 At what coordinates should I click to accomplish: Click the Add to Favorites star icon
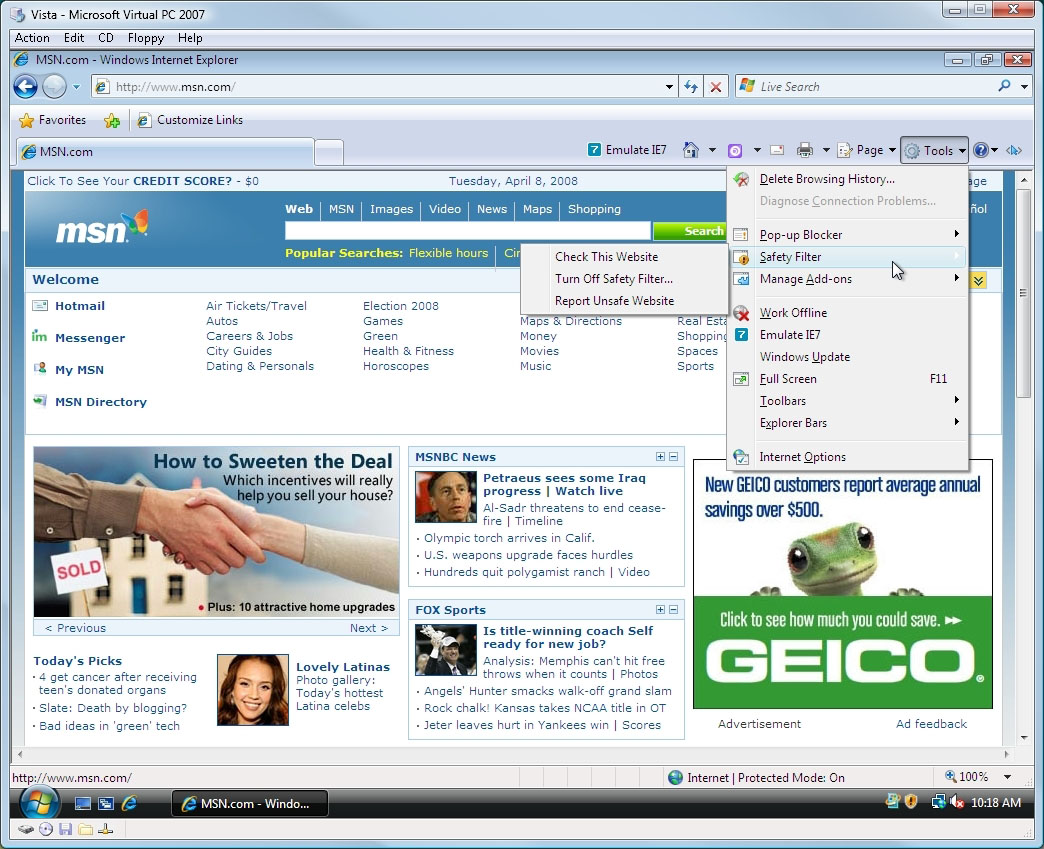pyautogui.click(x=112, y=120)
